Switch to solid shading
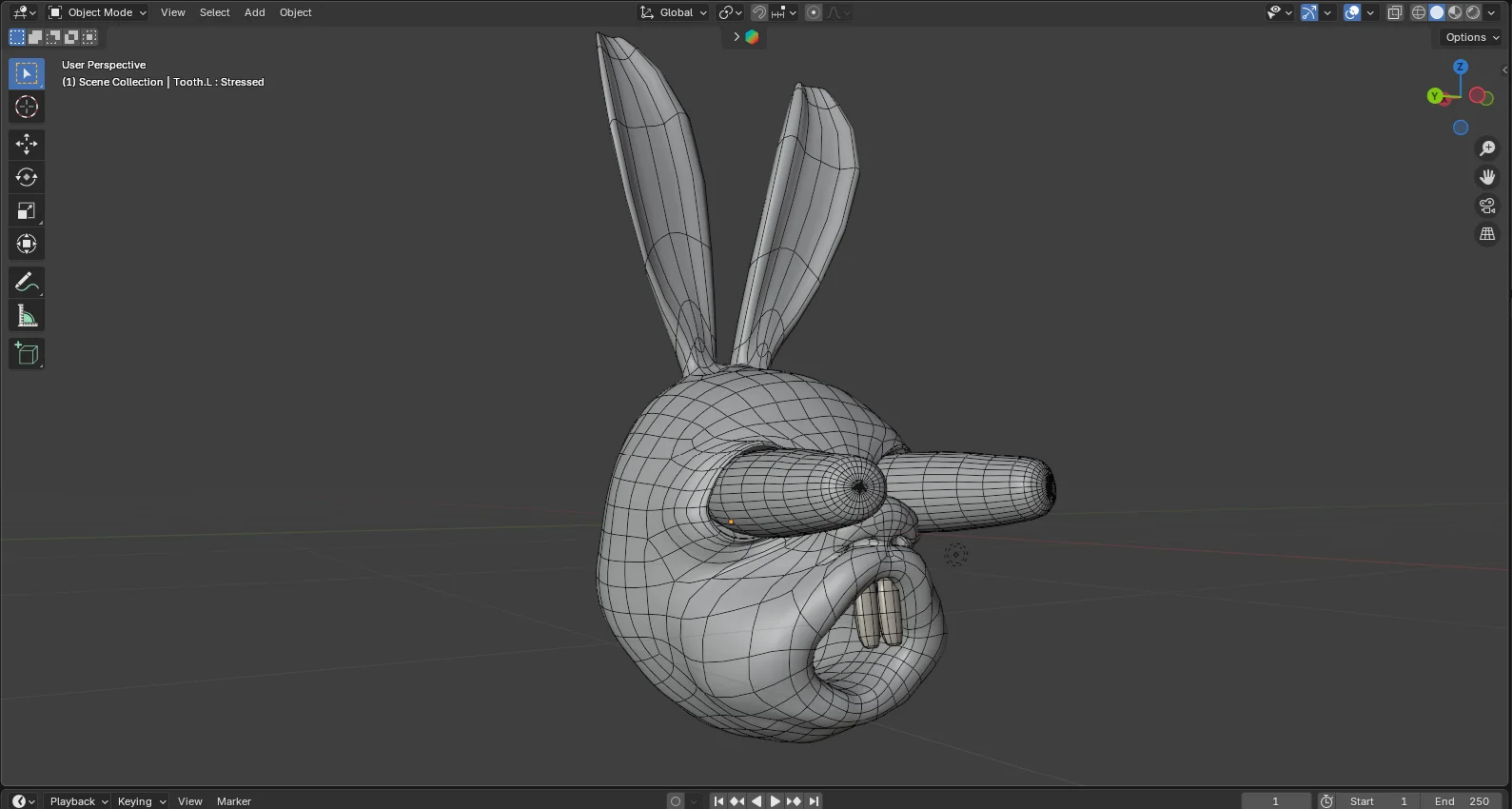The width and height of the screenshot is (1512, 809). (x=1437, y=12)
